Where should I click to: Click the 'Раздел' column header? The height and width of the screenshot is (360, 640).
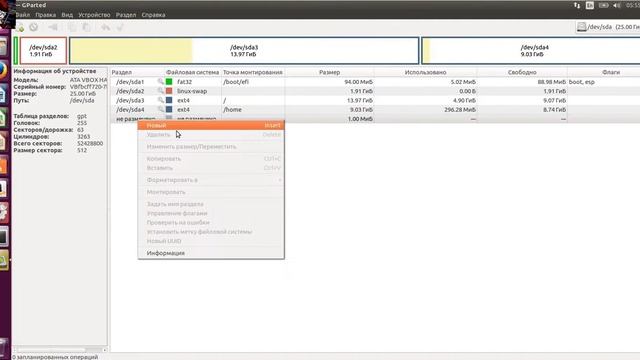(x=137, y=72)
